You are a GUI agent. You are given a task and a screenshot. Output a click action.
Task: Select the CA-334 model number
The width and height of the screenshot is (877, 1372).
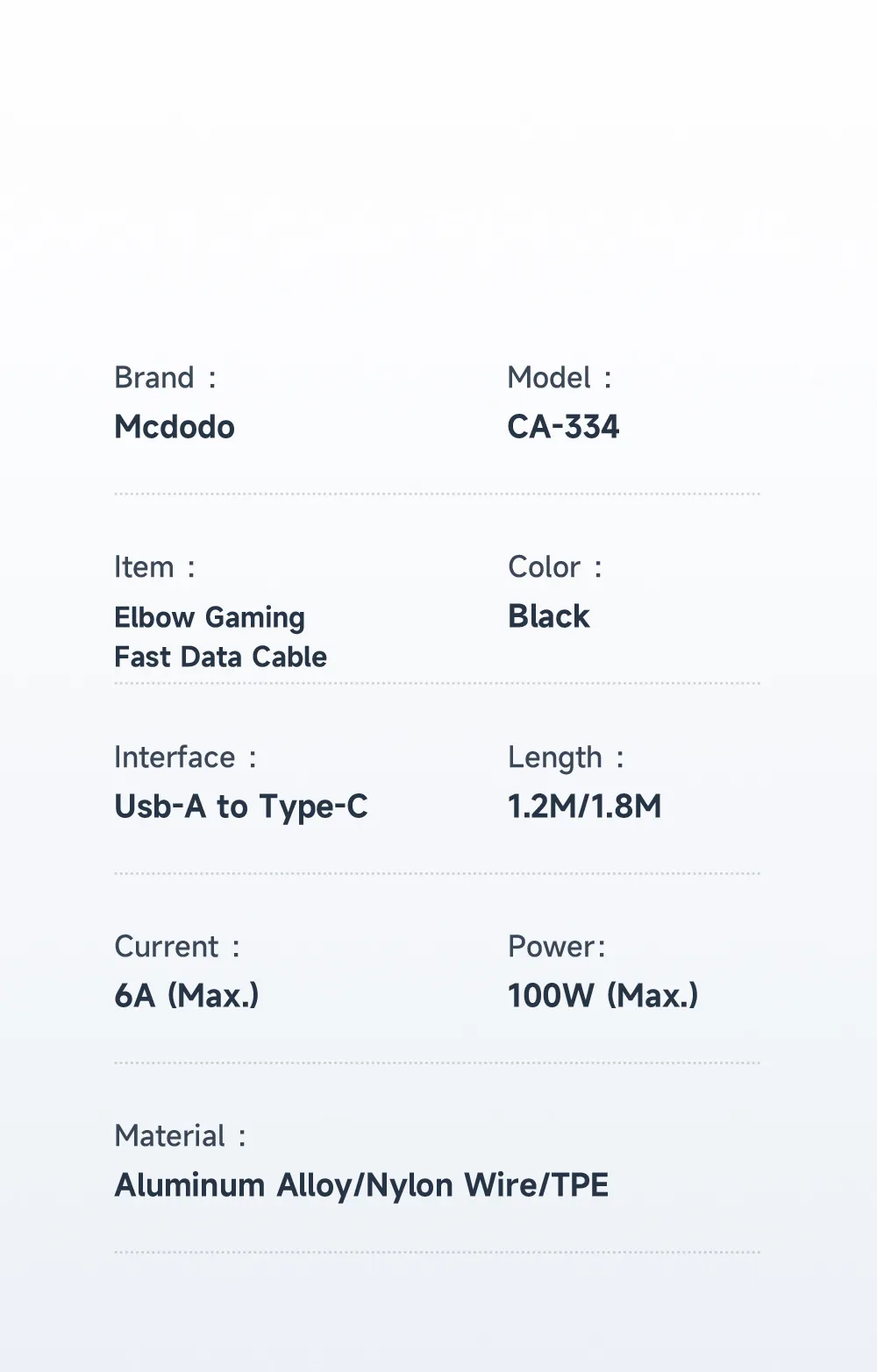(x=563, y=427)
